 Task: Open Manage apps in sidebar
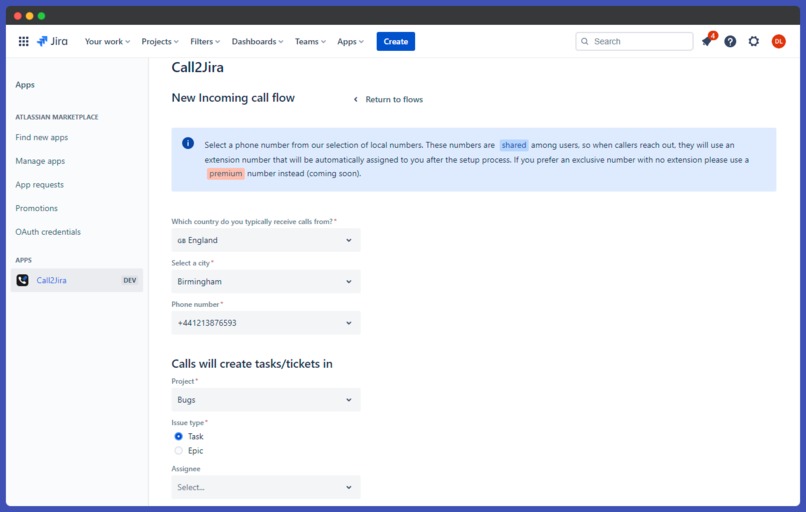[40, 161]
